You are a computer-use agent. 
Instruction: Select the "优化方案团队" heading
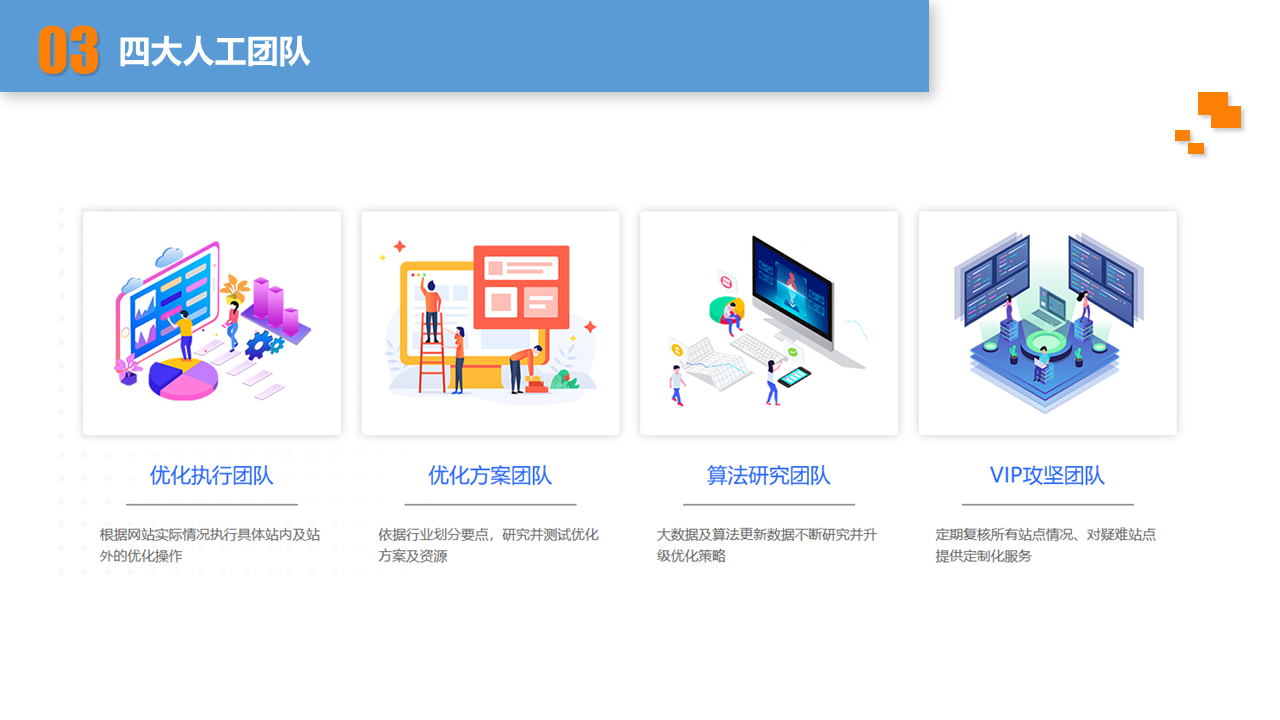pos(490,475)
